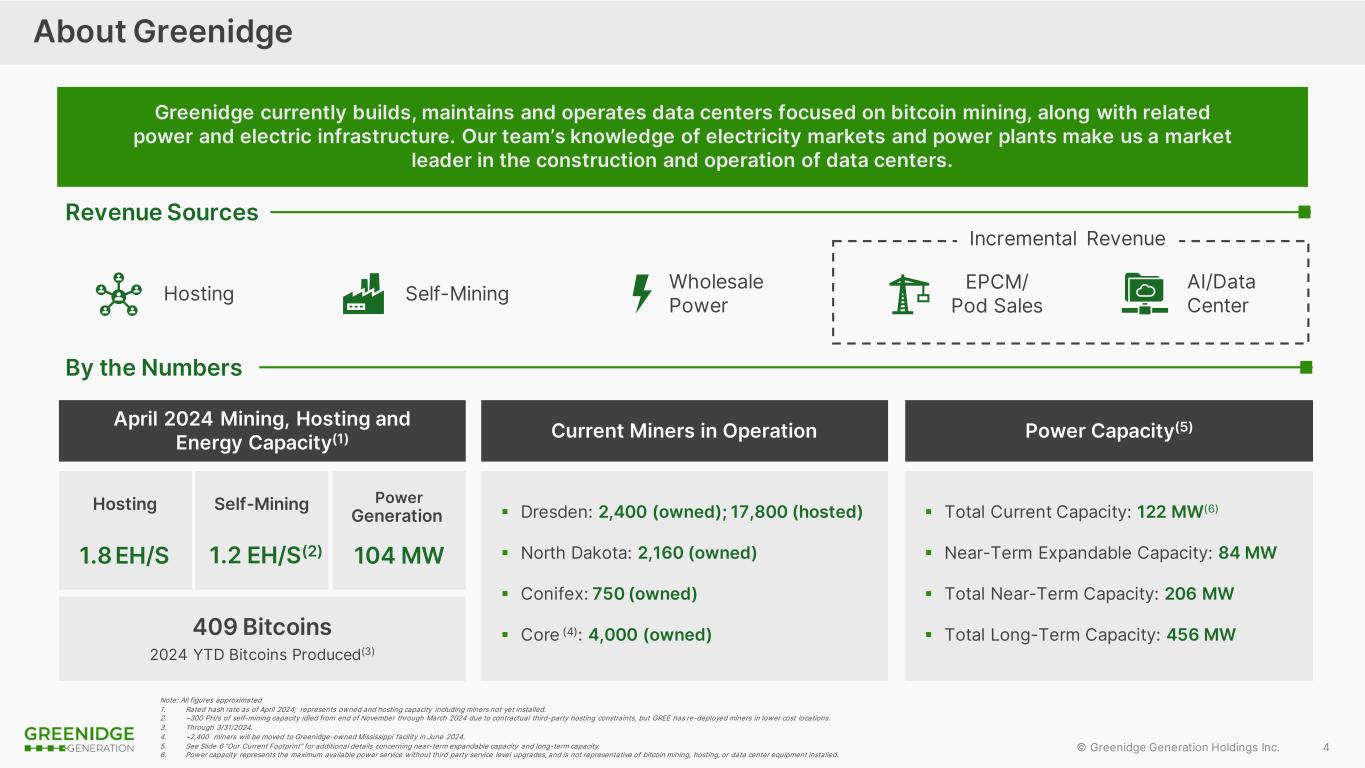Click 'Near-Term Expandable Capacity: 84 MW' line
The image size is (1365, 768).
tap(1102, 553)
